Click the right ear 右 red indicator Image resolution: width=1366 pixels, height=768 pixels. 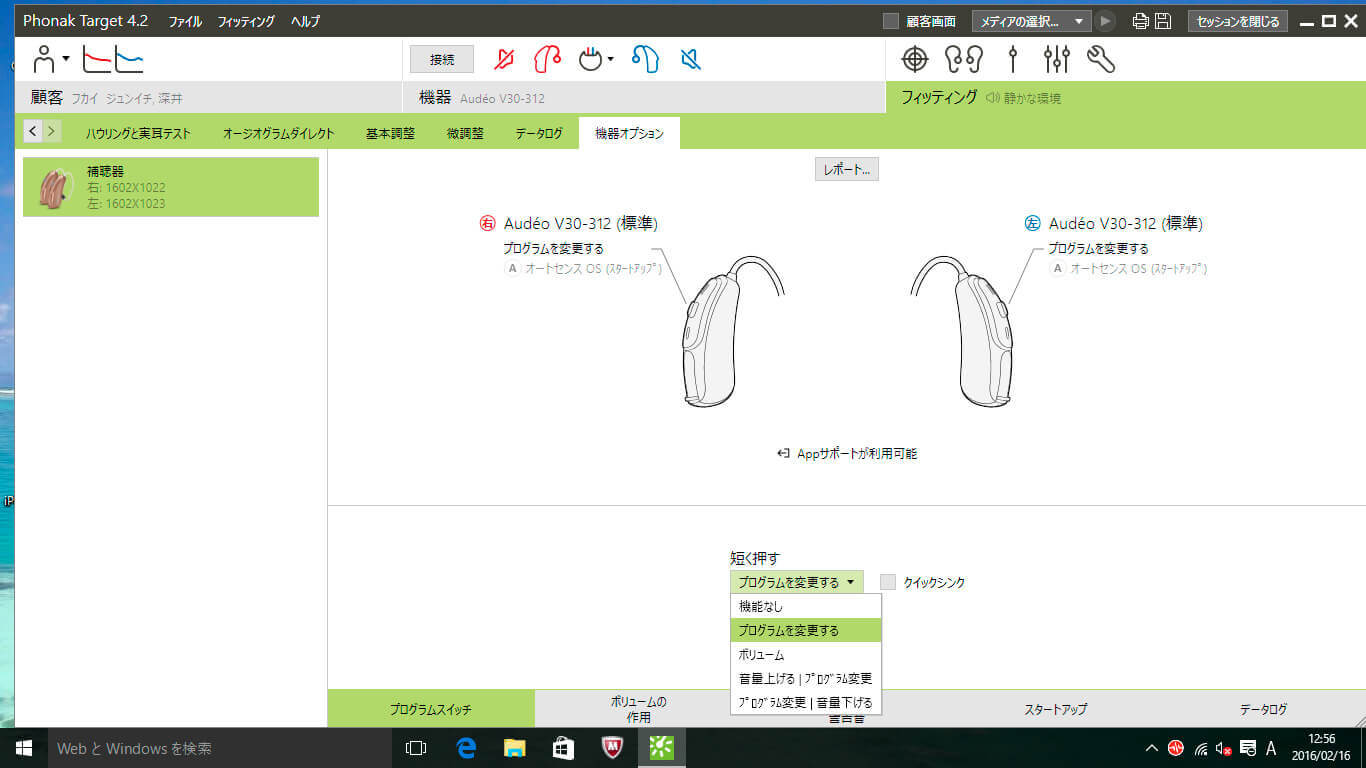click(489, 224)
